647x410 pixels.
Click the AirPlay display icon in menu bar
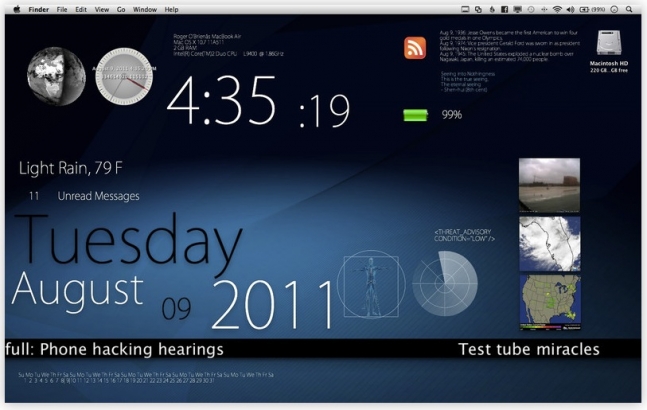pyautogui.click(x=517, y=9)
